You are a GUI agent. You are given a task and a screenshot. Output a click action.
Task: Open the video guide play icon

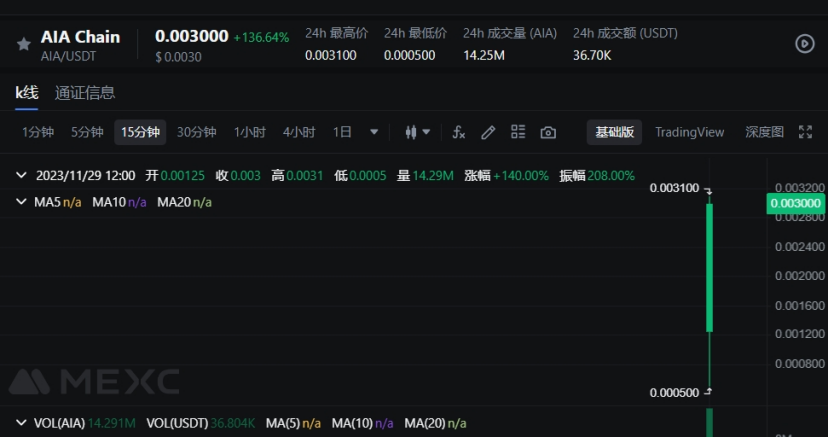pyautogui.click(x=805, y=44)
